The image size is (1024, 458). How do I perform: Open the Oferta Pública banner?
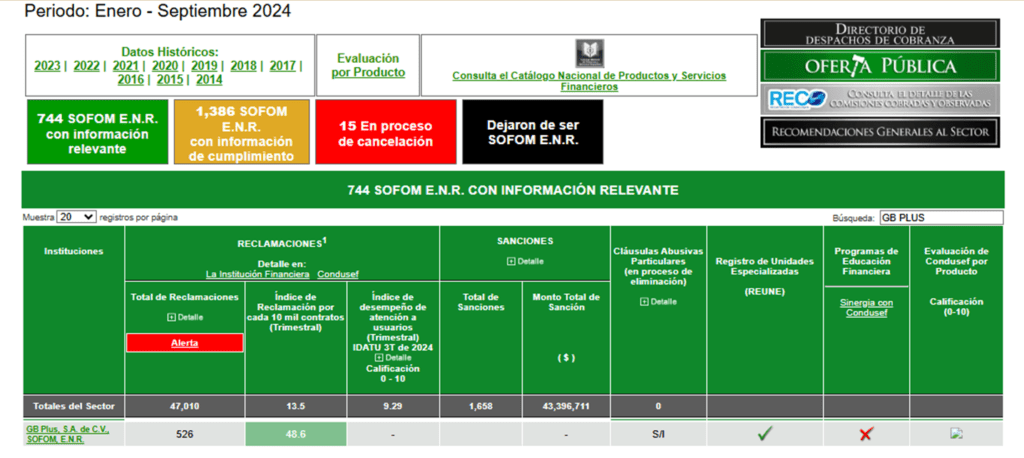881,66
